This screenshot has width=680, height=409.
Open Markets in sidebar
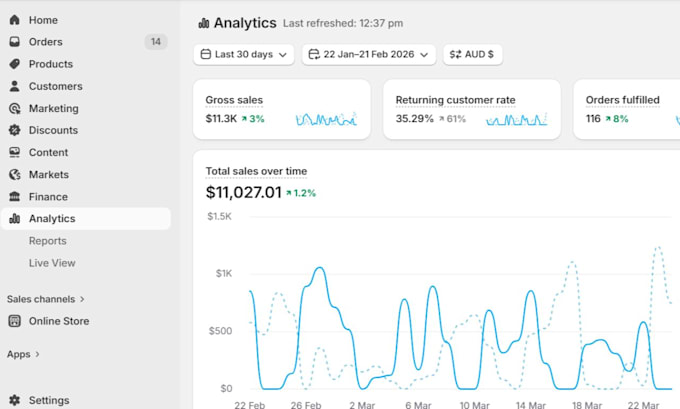point(86,174)
